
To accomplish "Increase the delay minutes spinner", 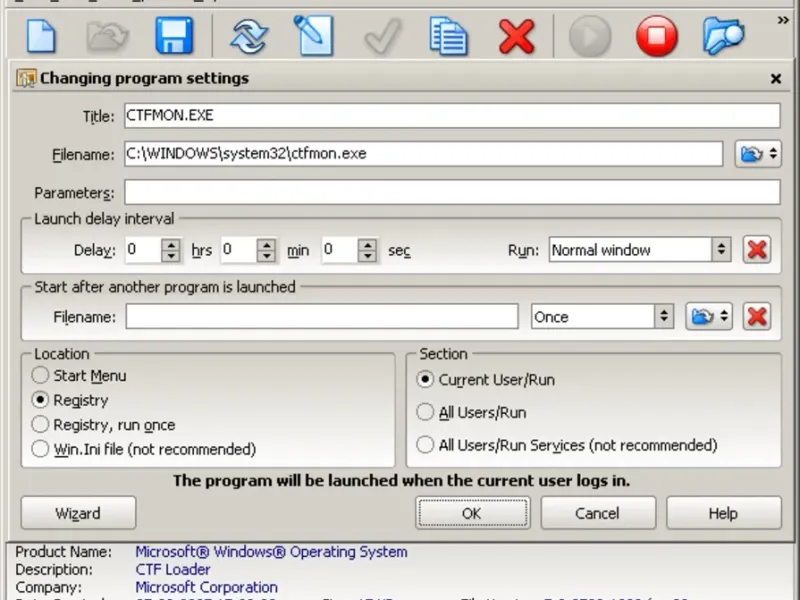I will pyautogui.click(x=266, y=244).
